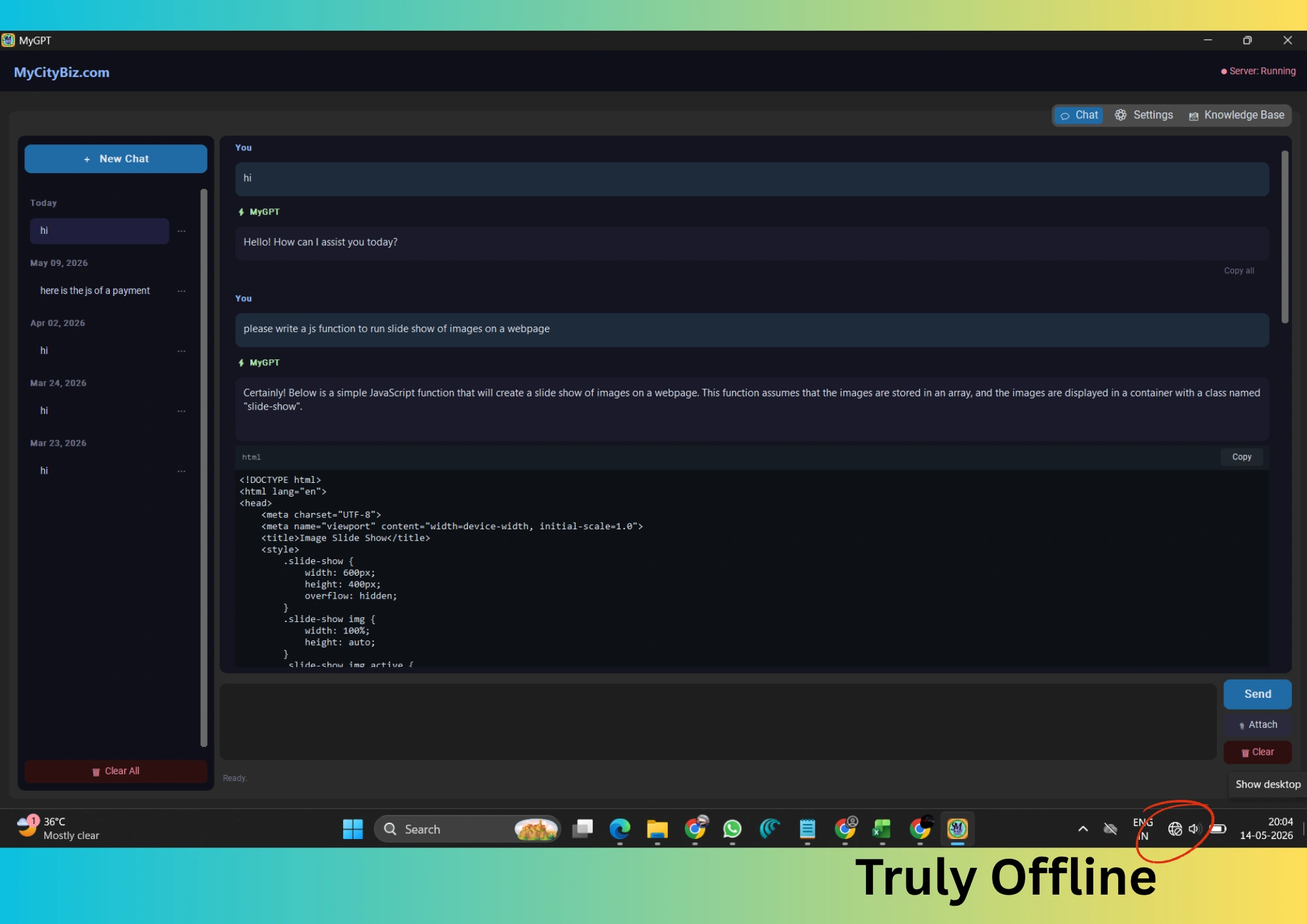The image size is (1307, 924).
Task: Attach a file to the message
Action: coord(1257,725)
